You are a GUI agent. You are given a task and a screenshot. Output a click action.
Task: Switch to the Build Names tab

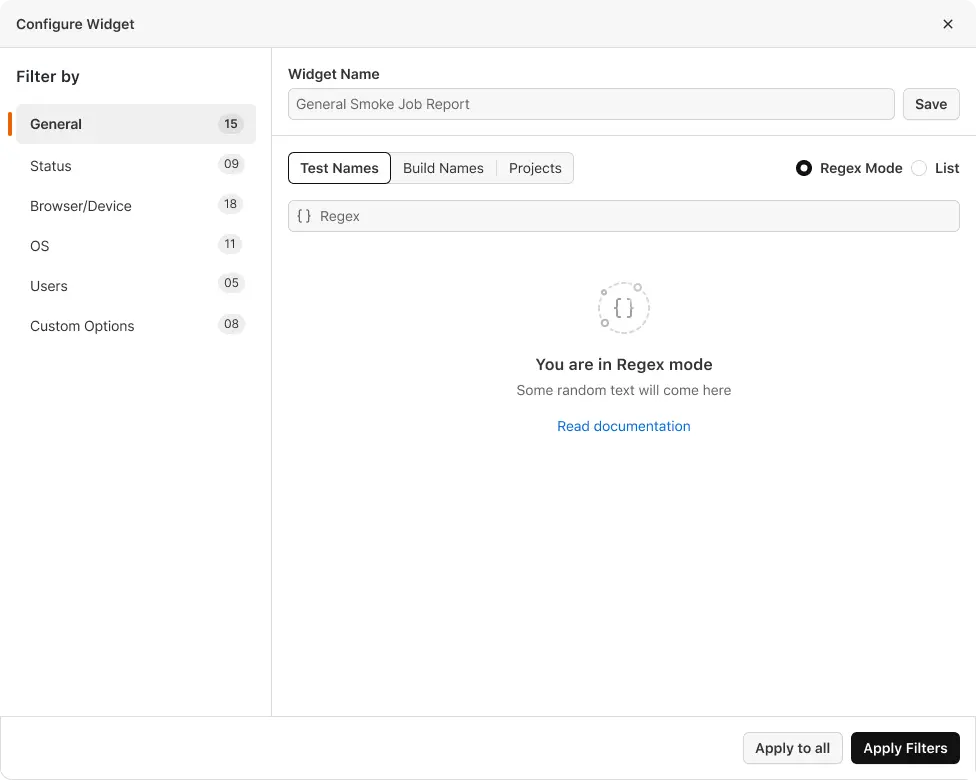(443, 168)
